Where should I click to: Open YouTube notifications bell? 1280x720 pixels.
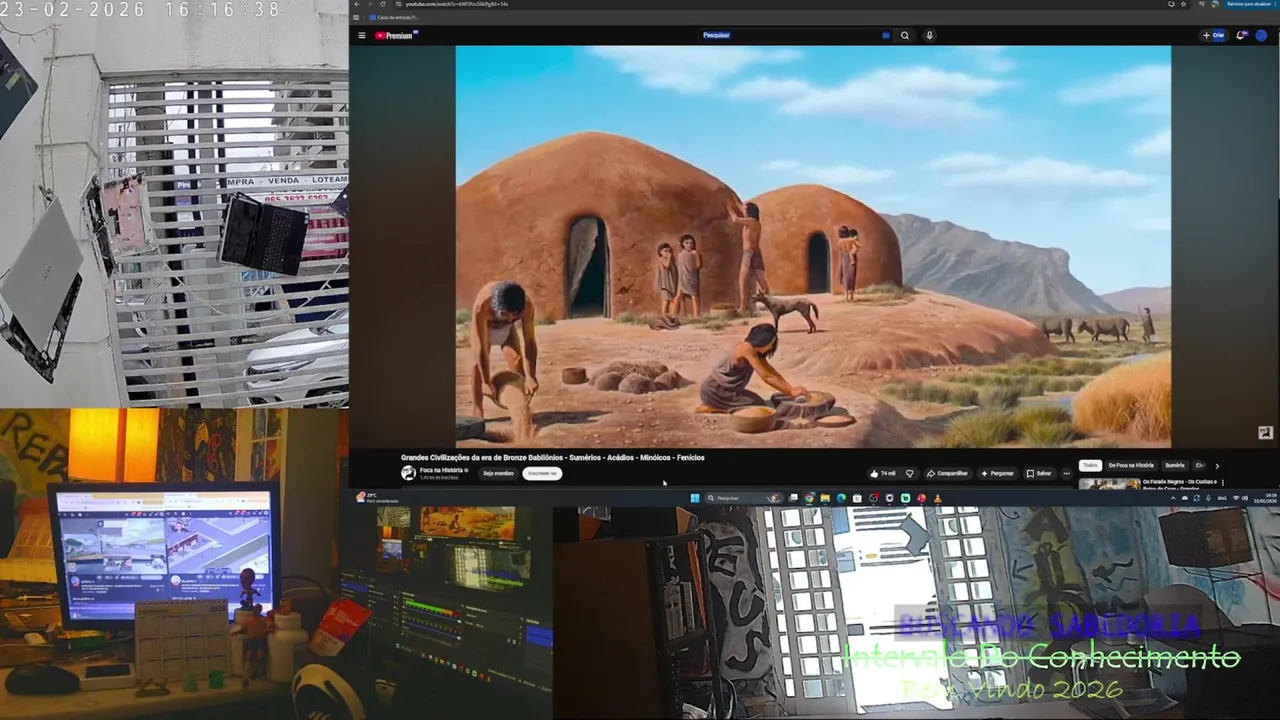[1241, 35]
